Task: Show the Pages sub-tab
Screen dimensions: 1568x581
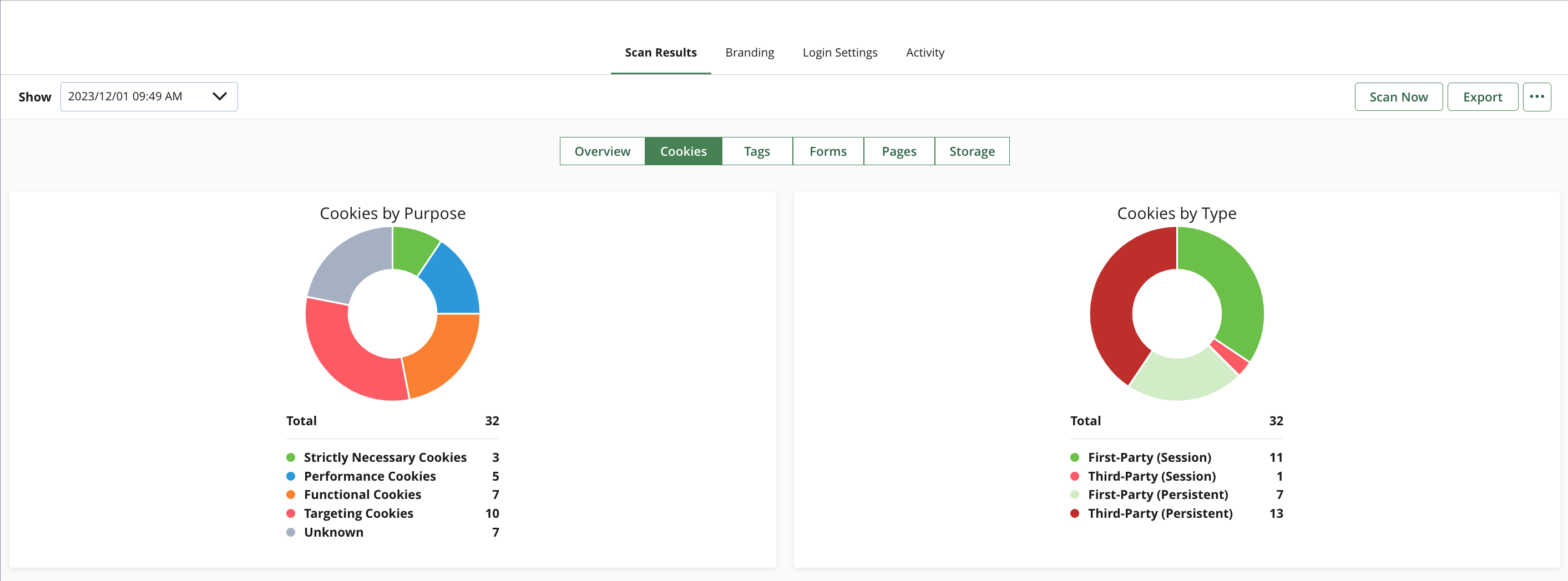Action: (898, 151)
